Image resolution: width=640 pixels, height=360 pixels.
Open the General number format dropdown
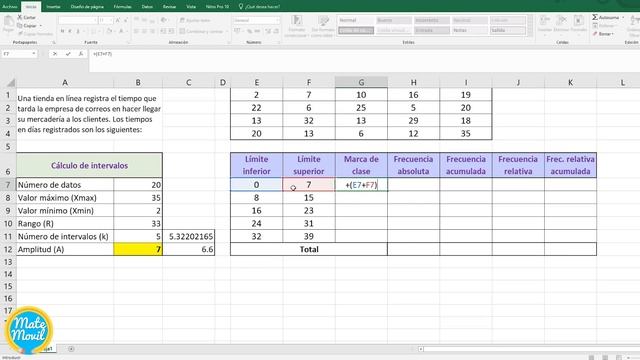(278, 20)
